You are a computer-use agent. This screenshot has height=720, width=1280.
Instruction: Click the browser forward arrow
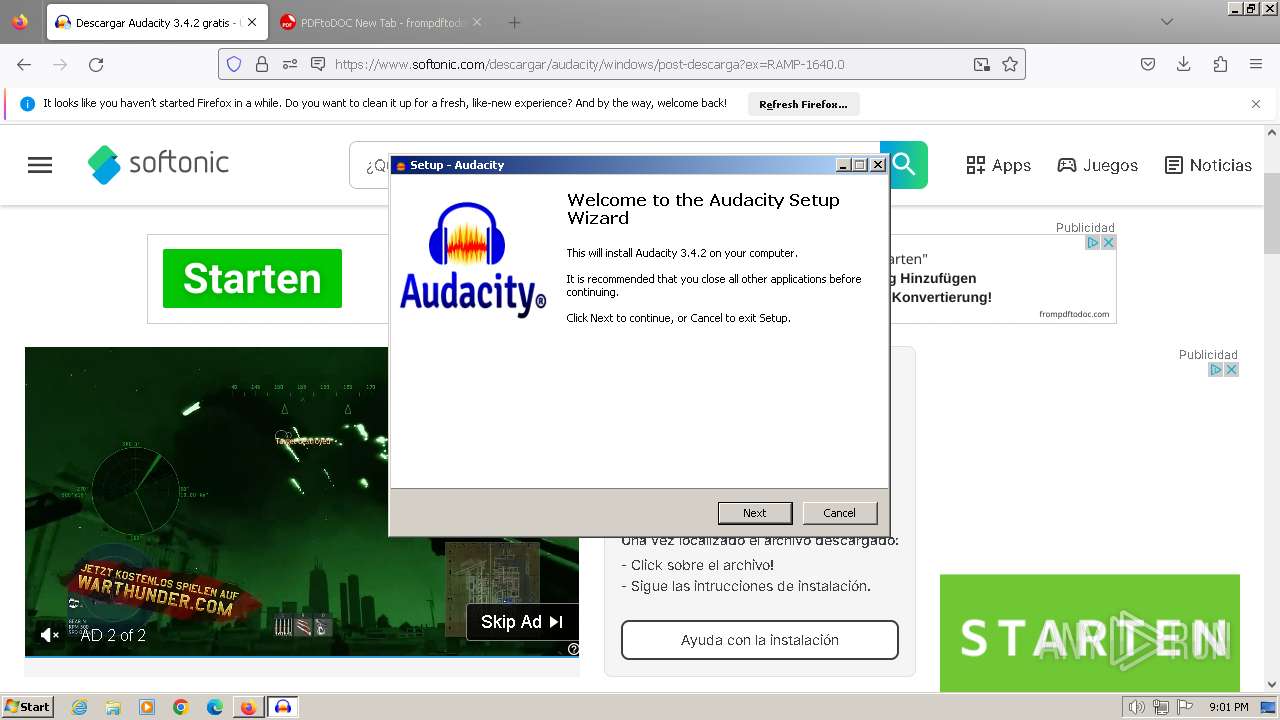(x=60, y=64)
